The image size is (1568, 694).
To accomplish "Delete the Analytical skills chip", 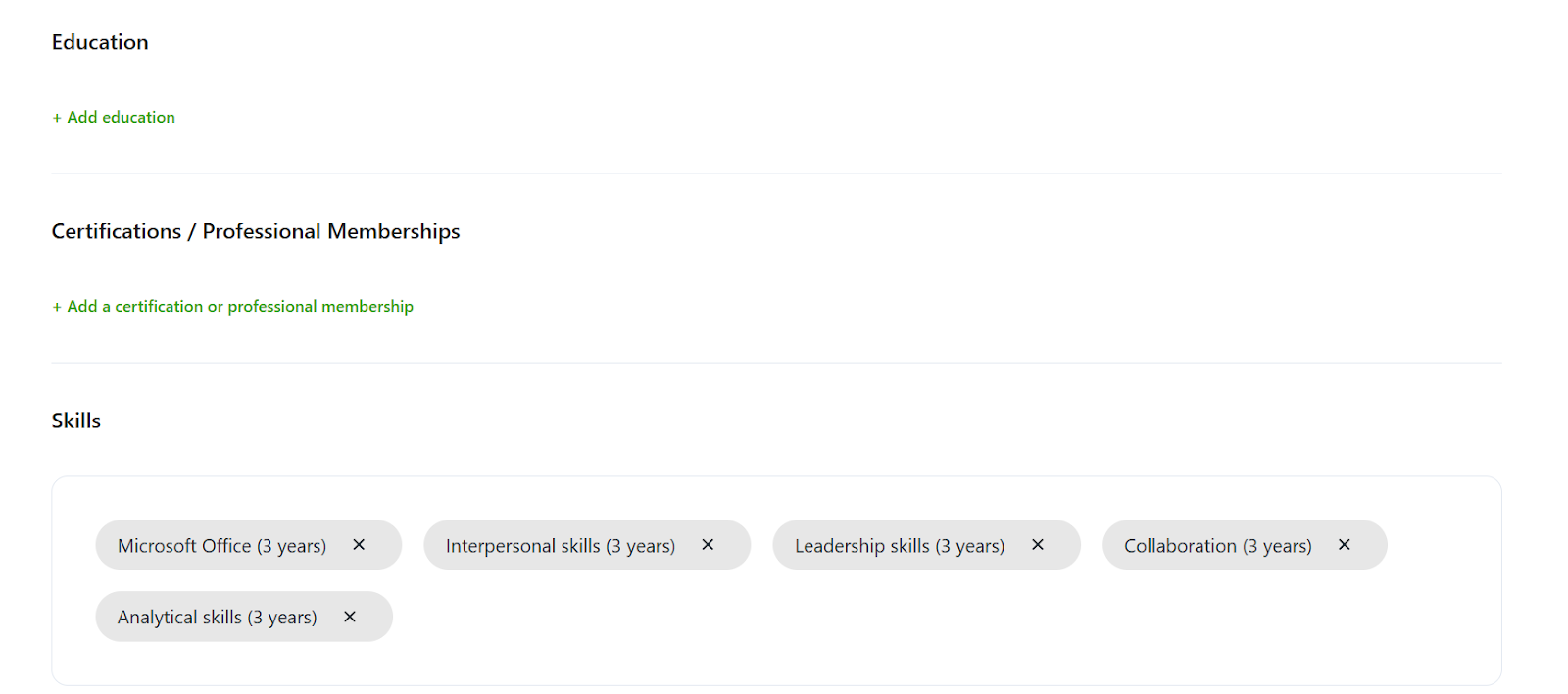I will coord(350,617).
